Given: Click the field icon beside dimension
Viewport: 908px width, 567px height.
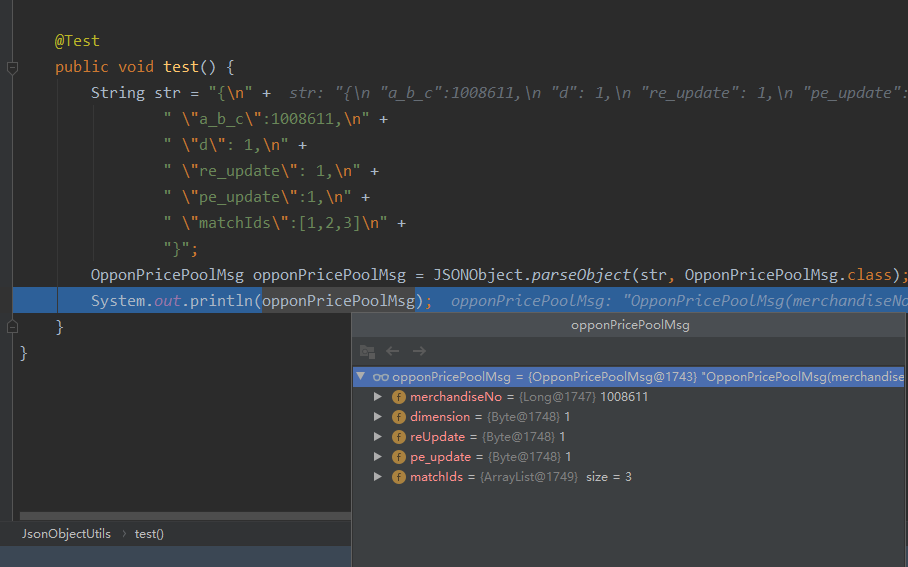Looking at the screenshot, I should 398,417.
